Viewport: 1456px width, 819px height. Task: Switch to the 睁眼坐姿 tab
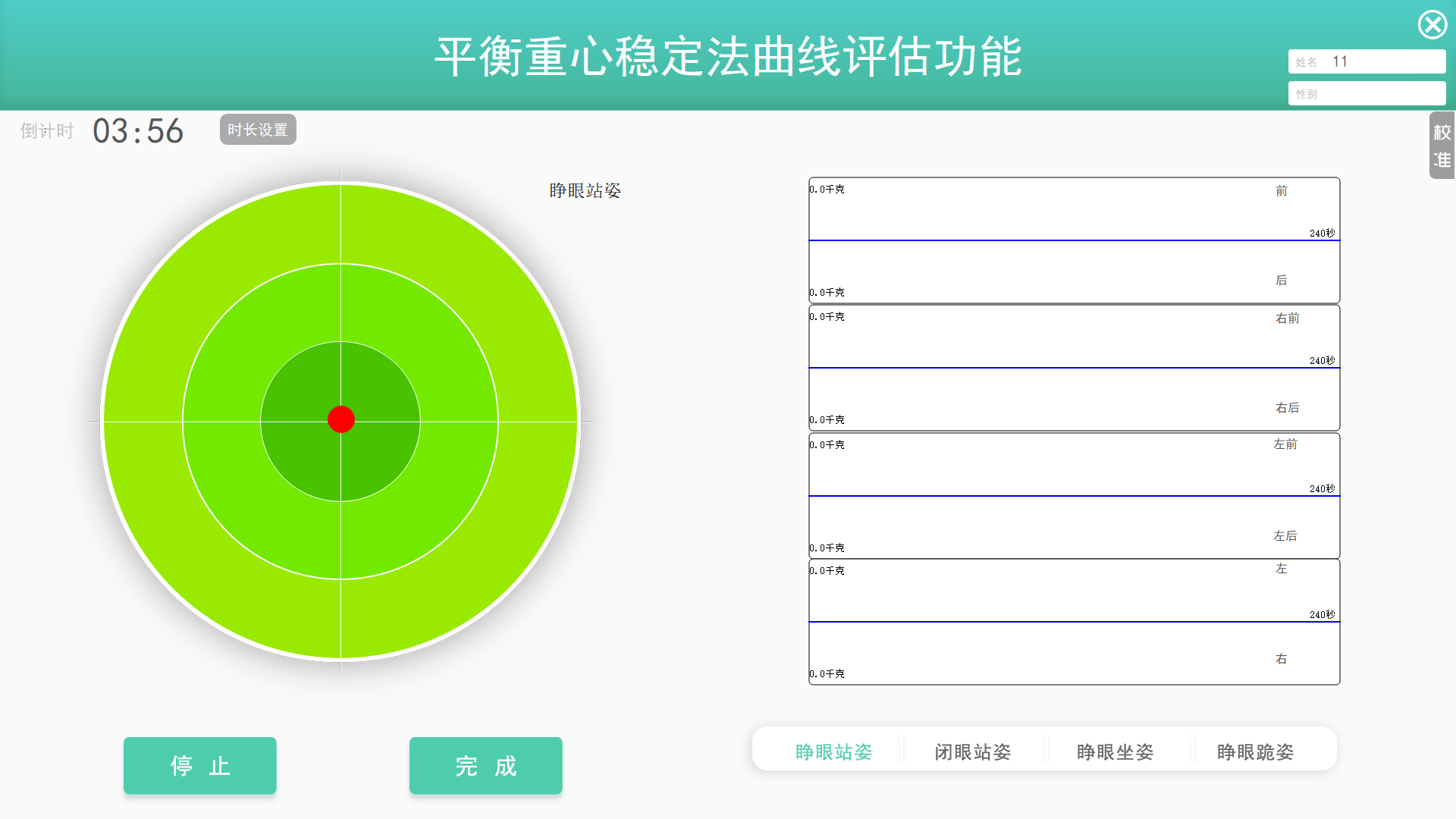[x=1115, y=752]
